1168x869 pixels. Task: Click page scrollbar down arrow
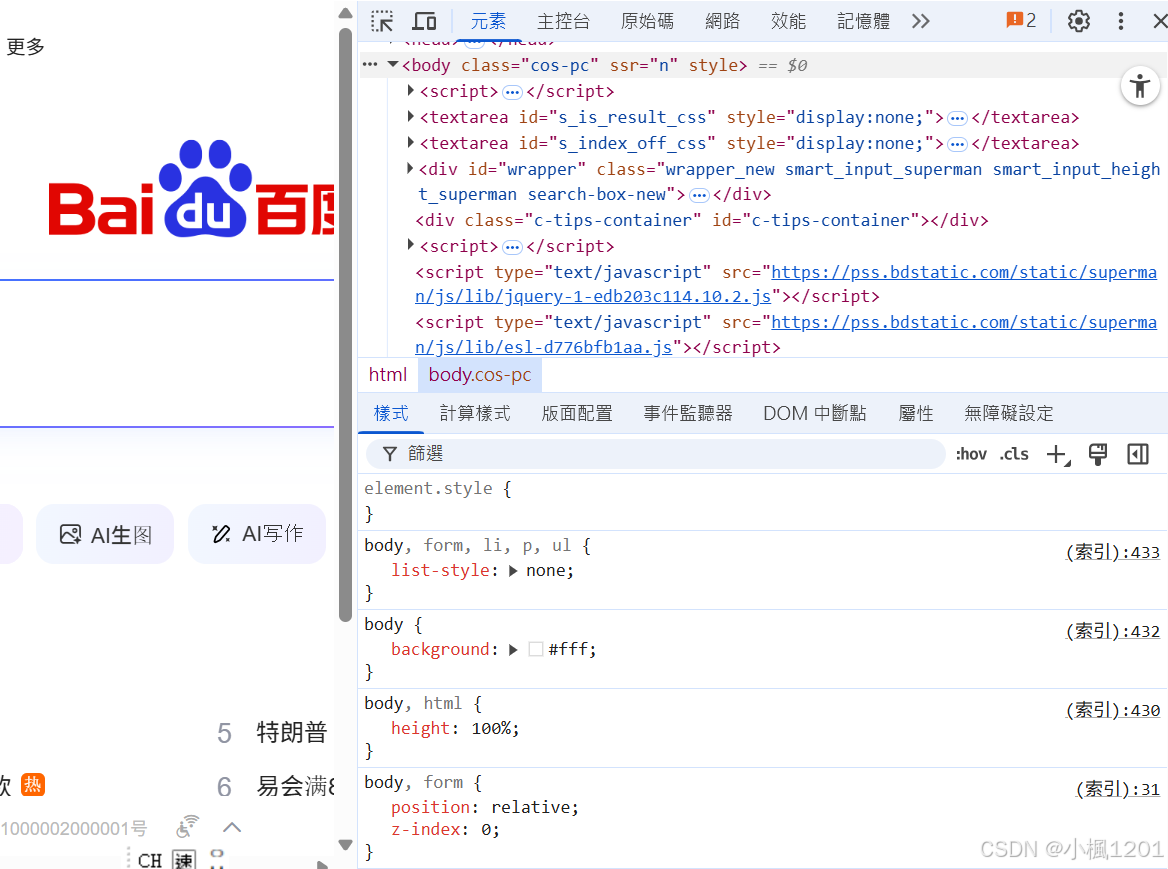(x=345, y=844)
